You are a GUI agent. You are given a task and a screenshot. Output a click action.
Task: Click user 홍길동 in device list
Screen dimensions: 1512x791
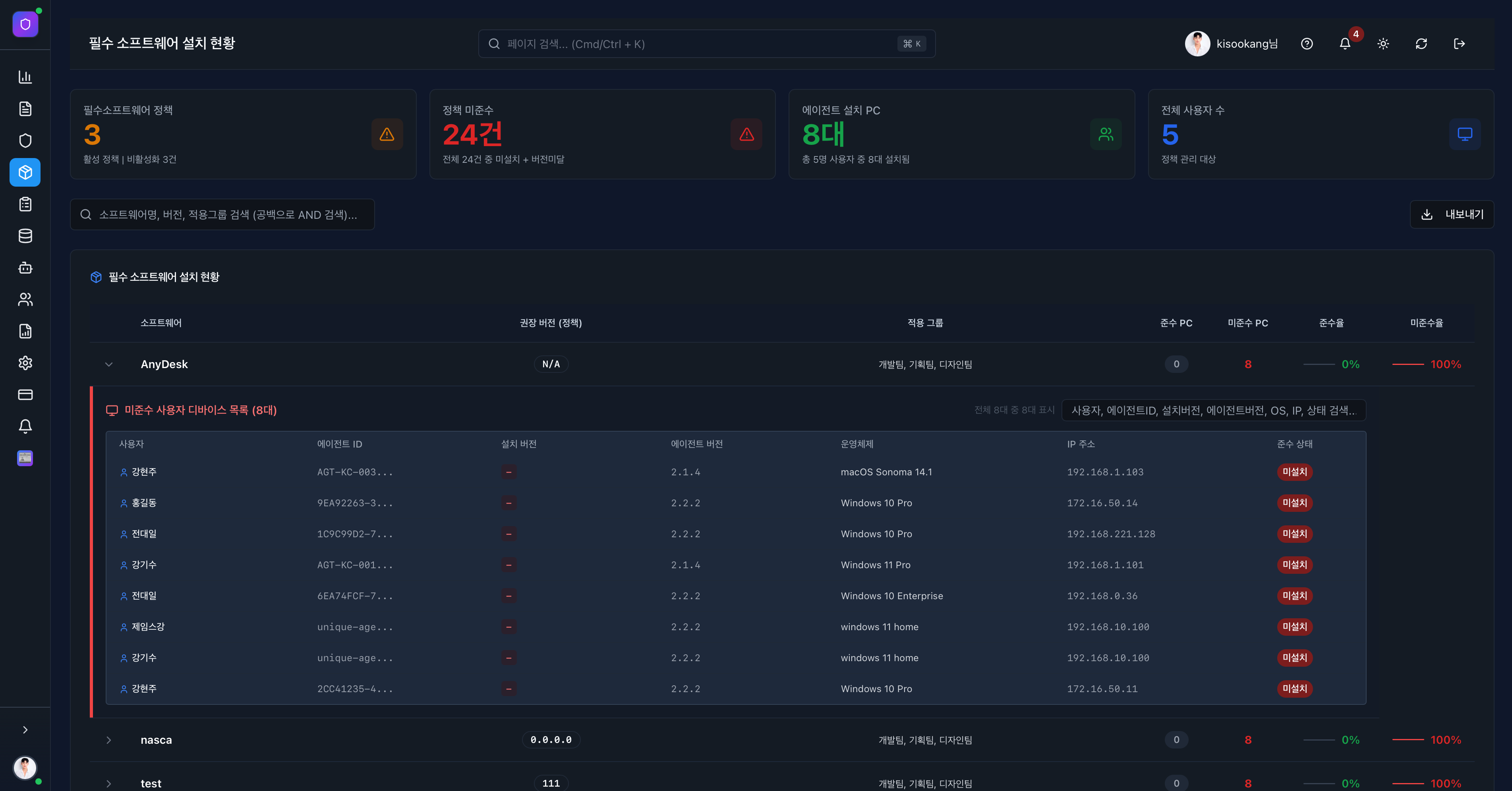pyautogui.click(x=144, y=503)
